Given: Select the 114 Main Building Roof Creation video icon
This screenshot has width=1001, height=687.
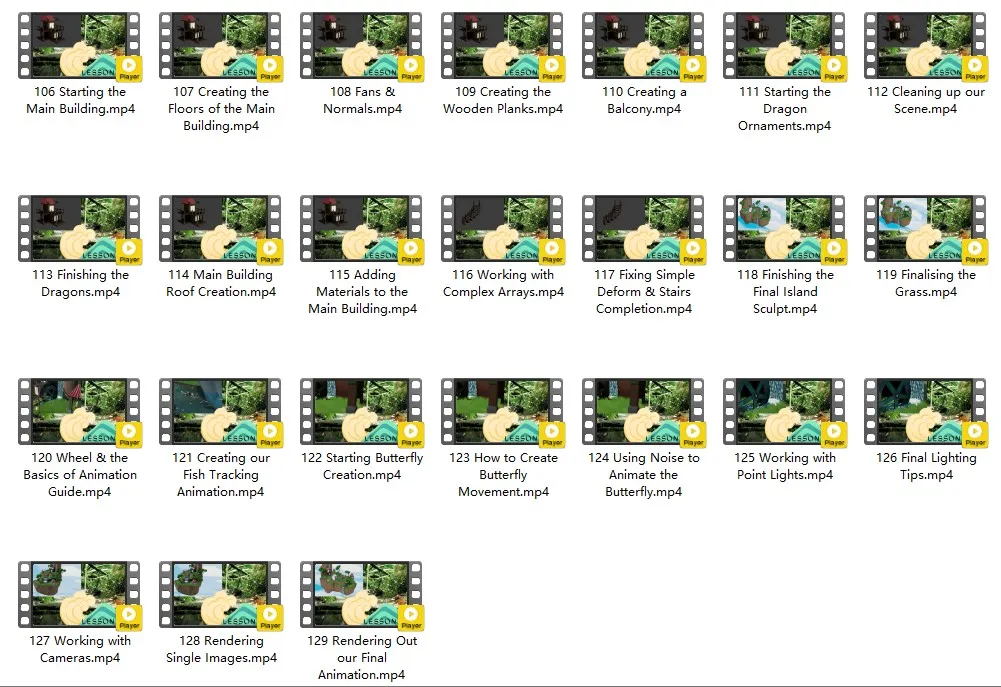Looking at the screenshot, I should [x=221, y=229].
